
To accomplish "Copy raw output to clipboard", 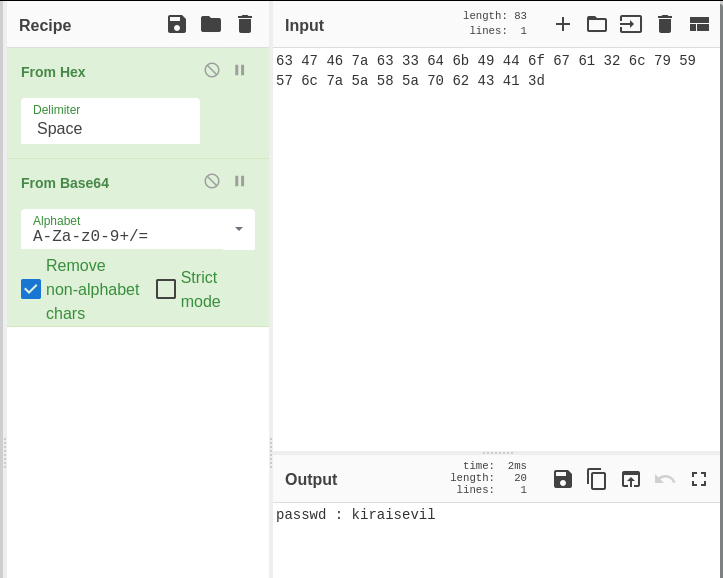I will (597, 479).
